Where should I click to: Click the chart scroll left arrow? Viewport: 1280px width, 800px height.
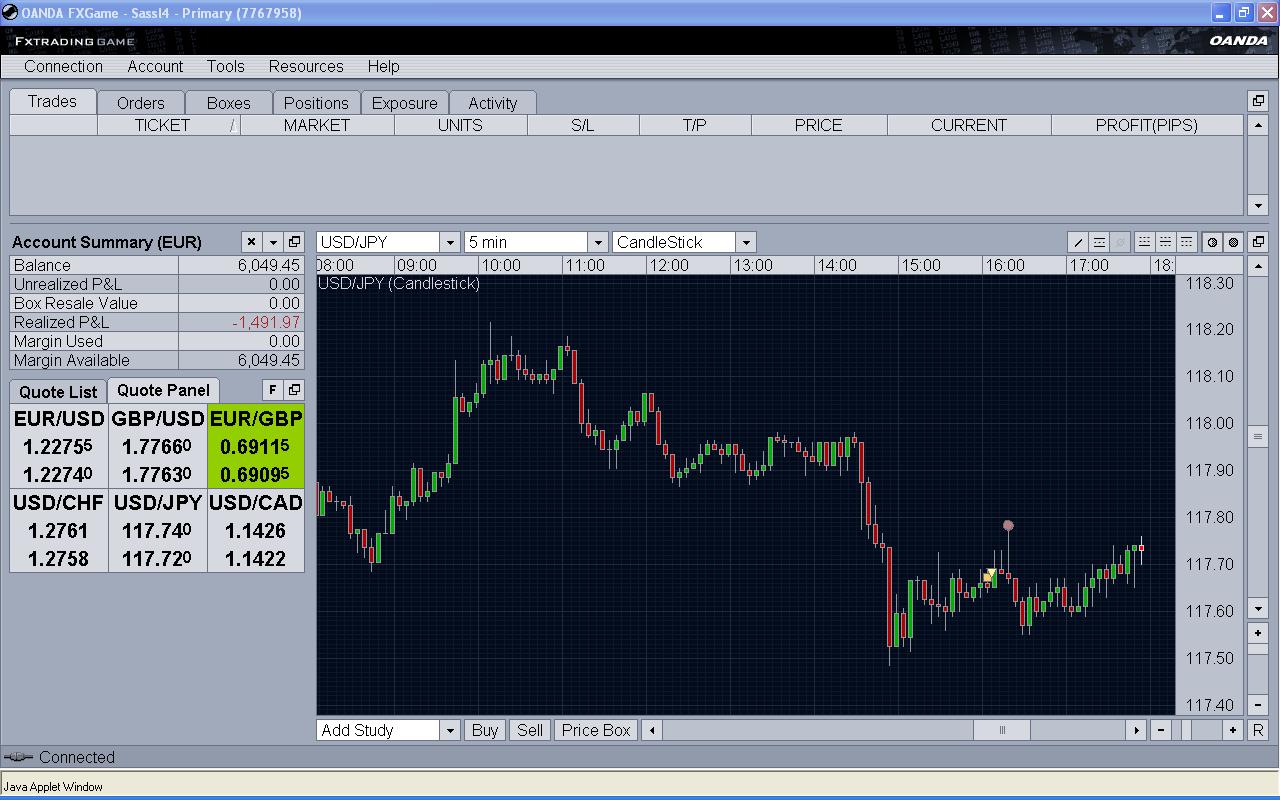(652, 730)
